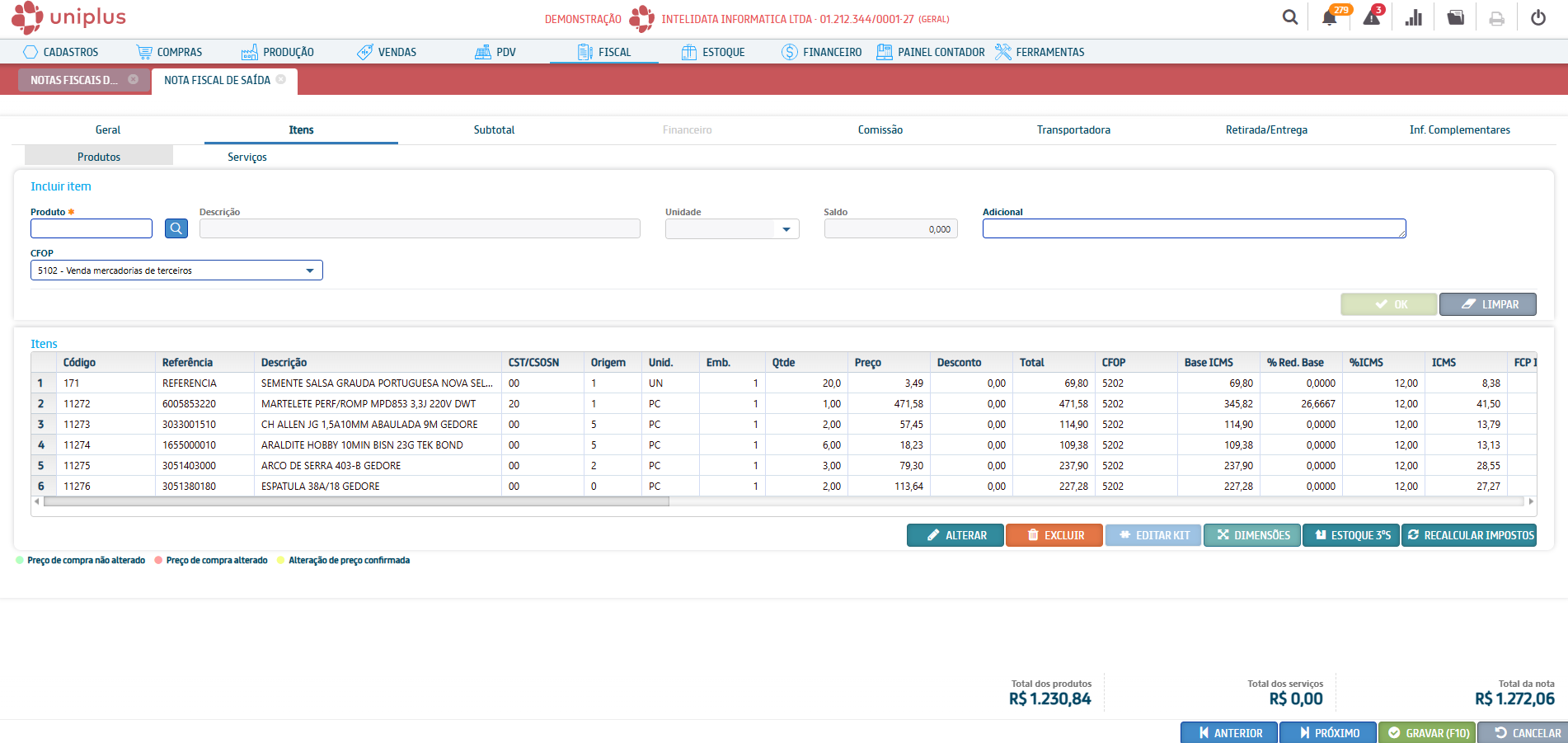Open the FERRAMENTAS menu
Image resolution: width=1568 pixels, height=743 pixels.
[x=1040, y=52]
